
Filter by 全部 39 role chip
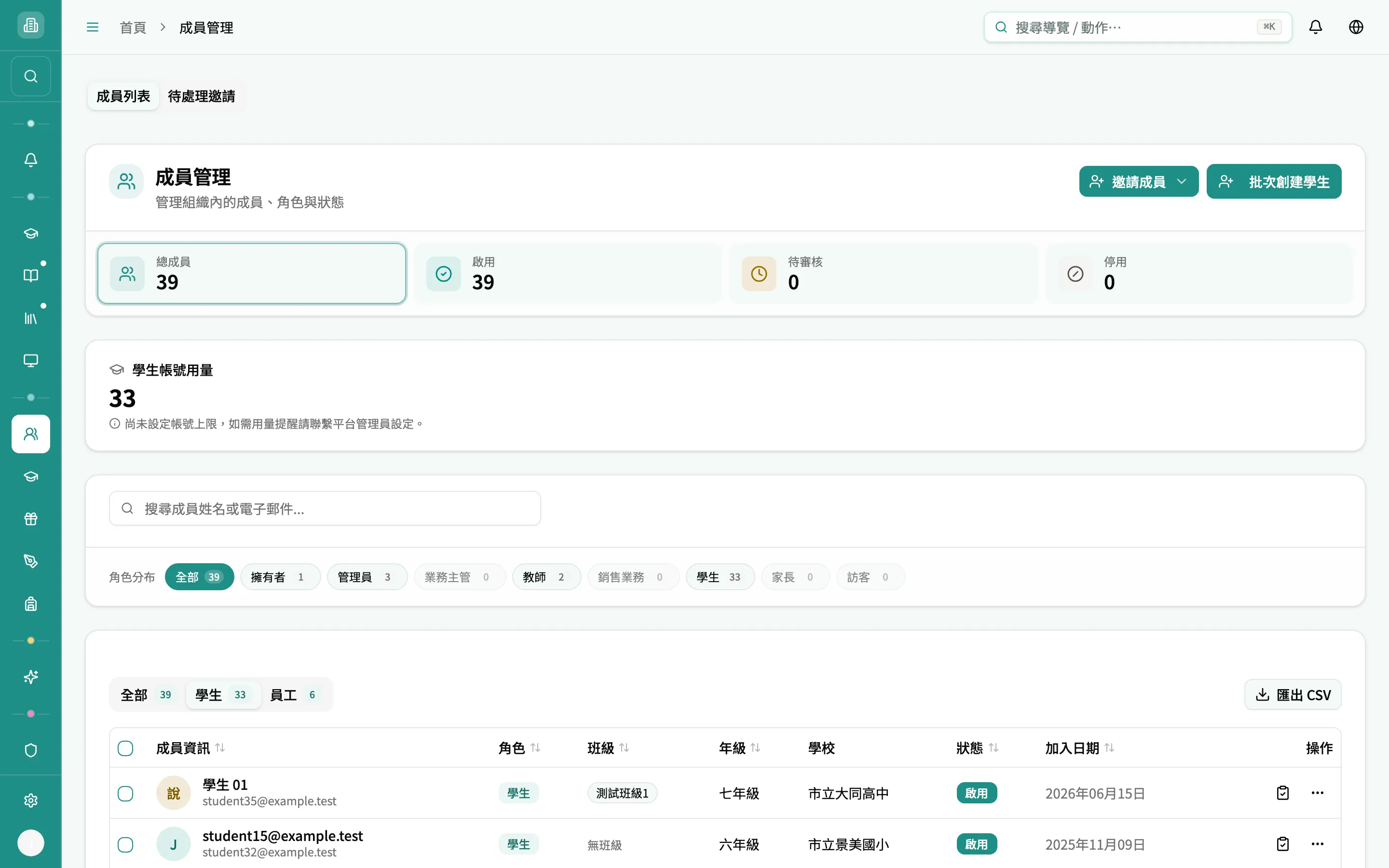pyautogui.click(x=199, y=577)
